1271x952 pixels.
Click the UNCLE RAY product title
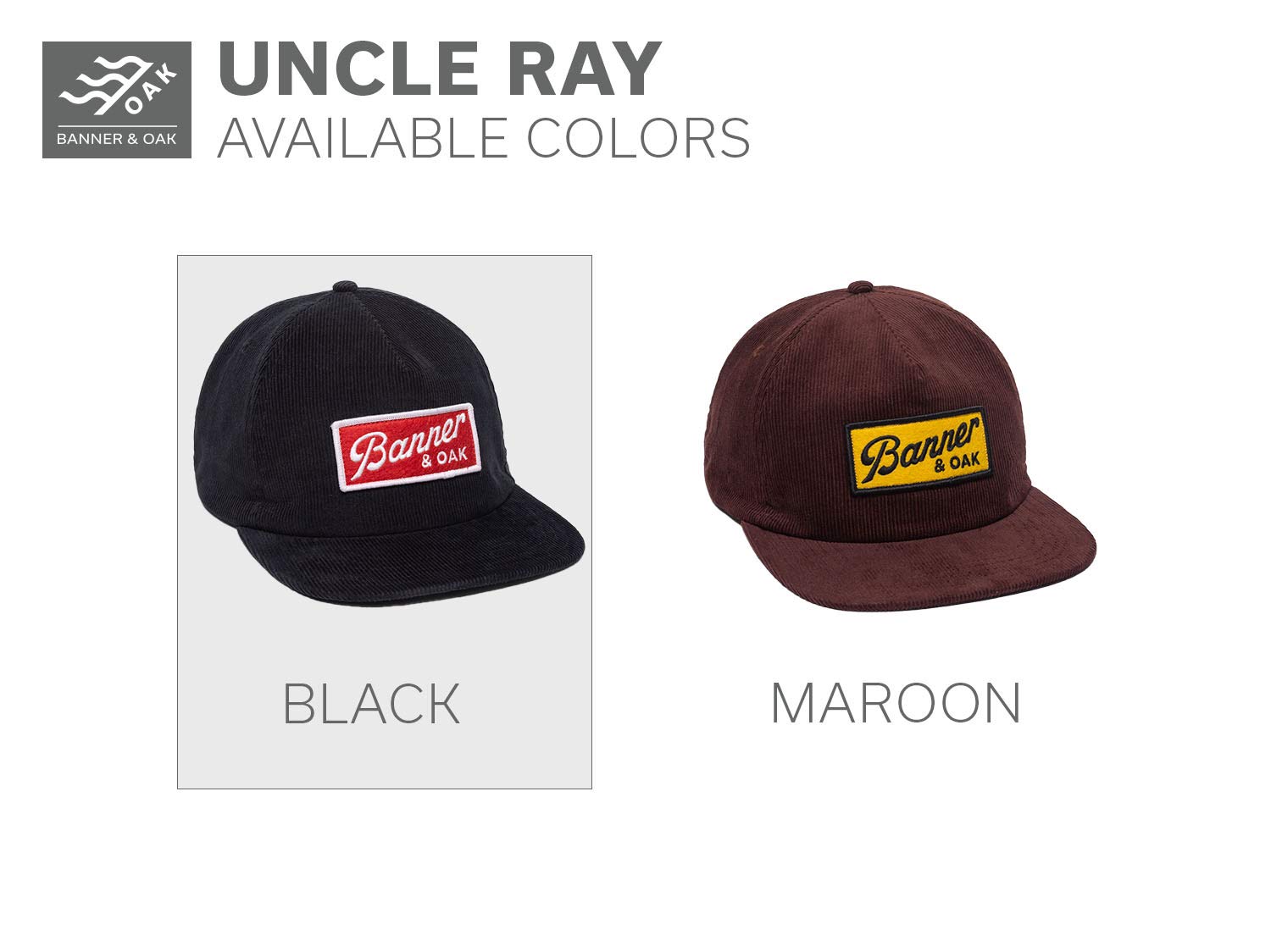coord(441,69)
